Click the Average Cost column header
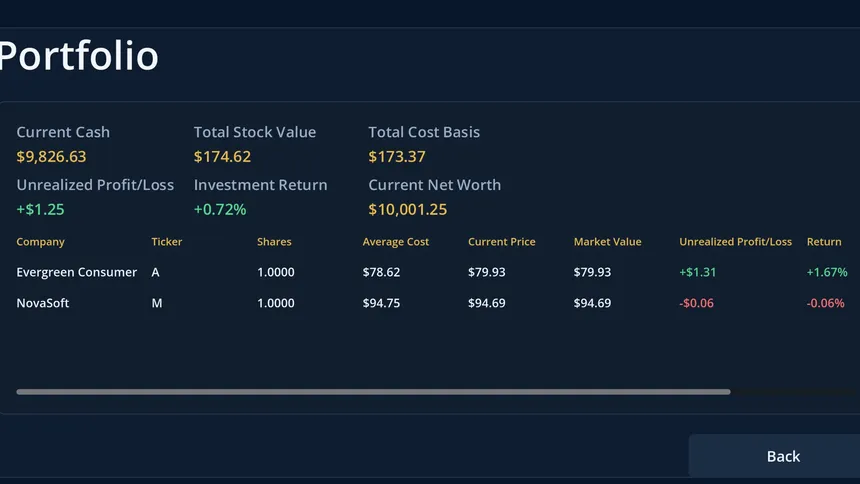Viewport: 860px width, 484px height. tap(395, 242)
